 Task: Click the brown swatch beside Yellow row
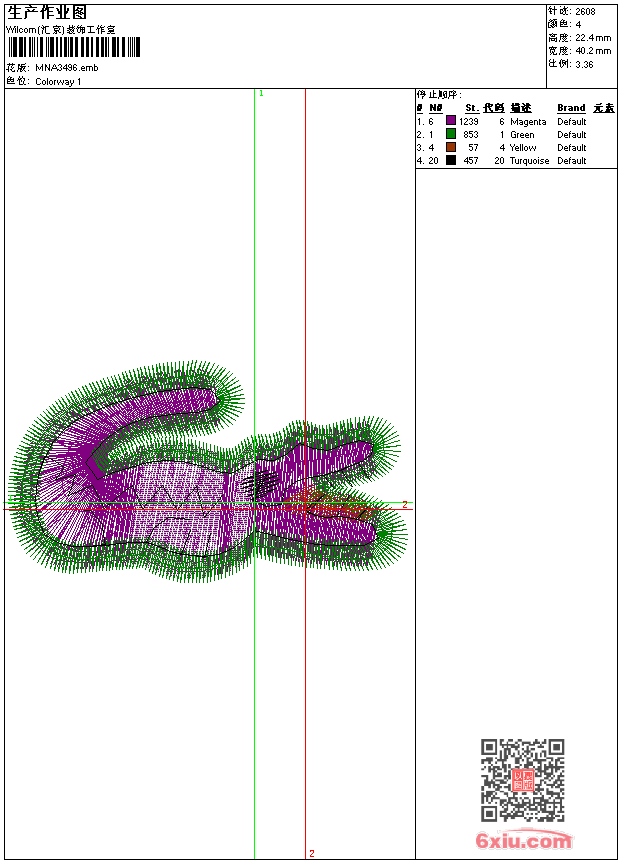(450, 147)
